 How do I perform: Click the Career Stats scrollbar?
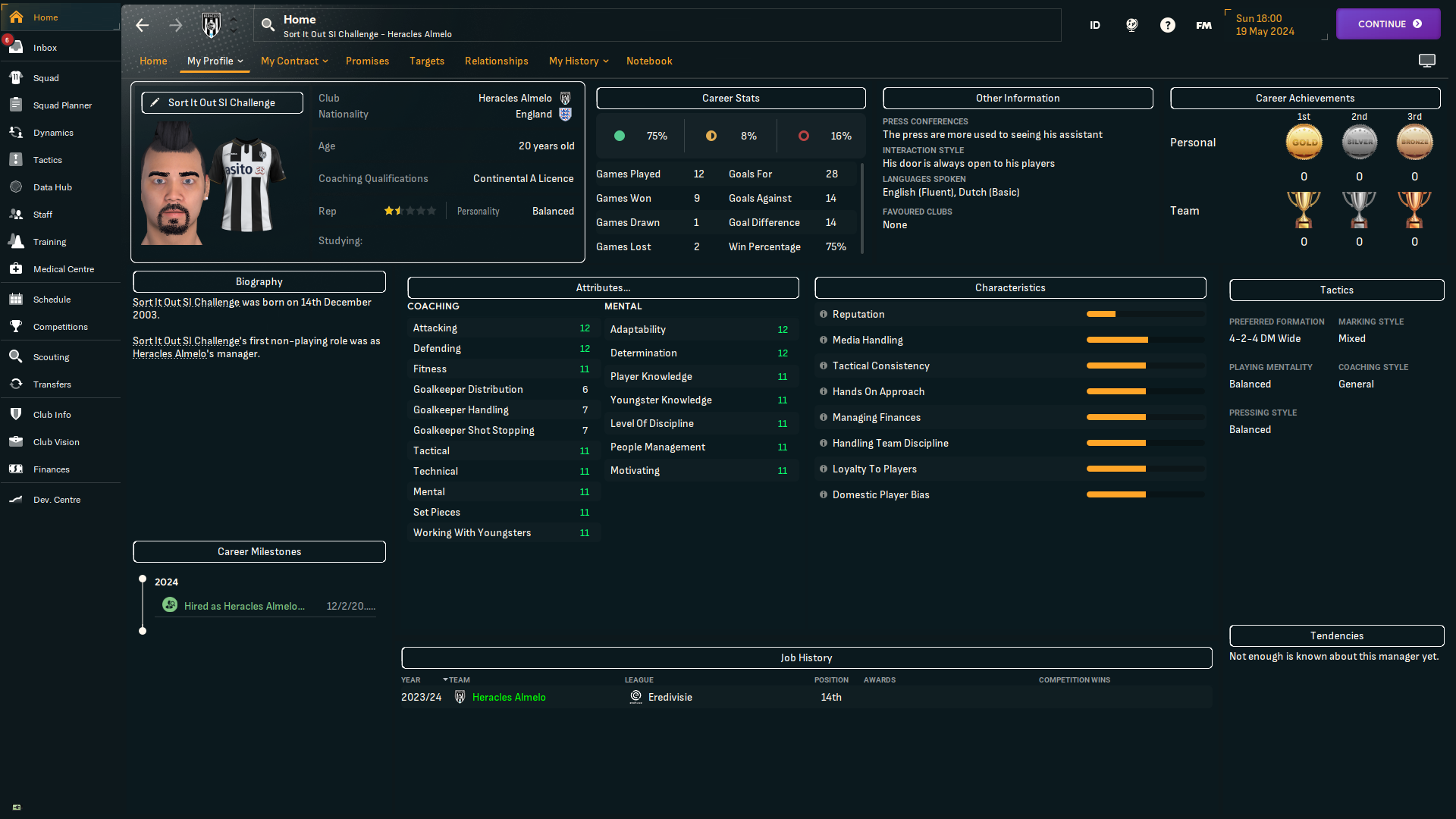[x=862, y=208]
